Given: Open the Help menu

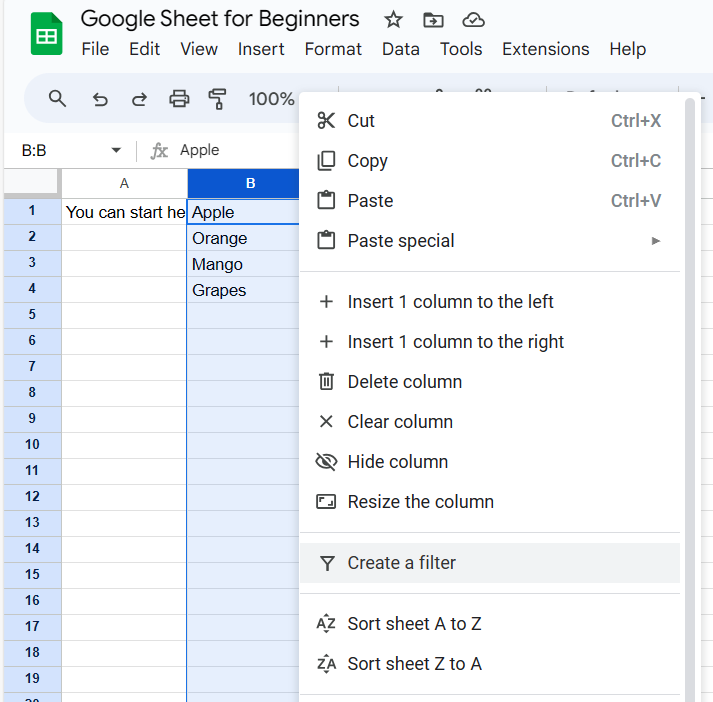Looking at the screenshot, I should tap(627, 49).
